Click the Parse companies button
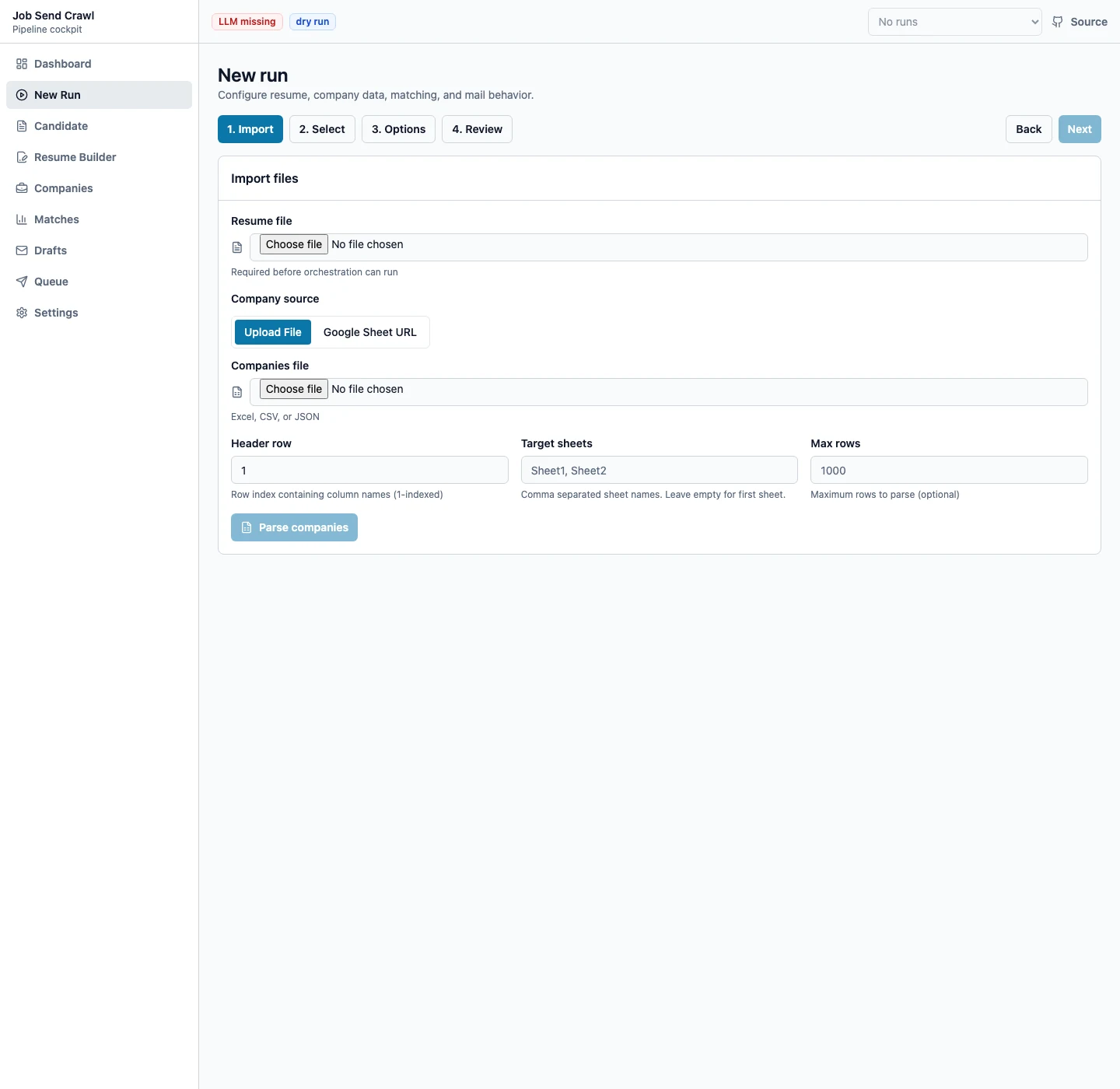Screen dimensions: 1120x1089 coord(294,527)
